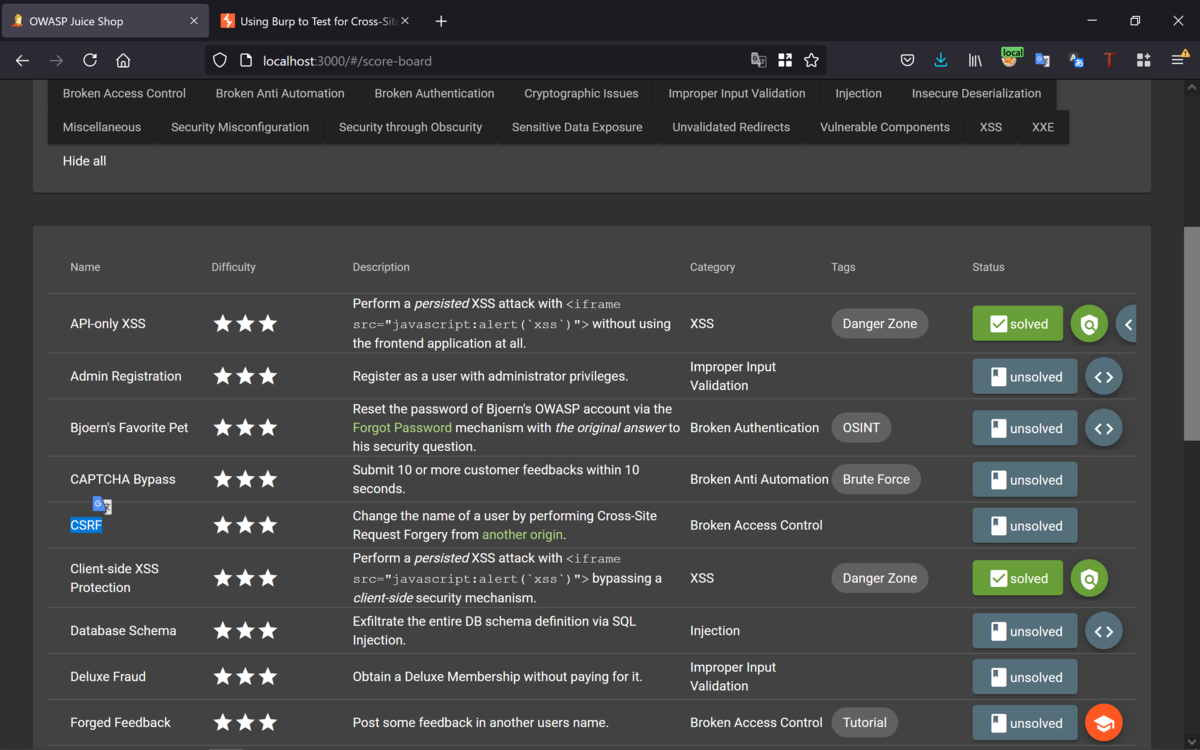Click the translate page icon in address bar
The width and height of the screenshot is (1200, 750).
[759, 60]
